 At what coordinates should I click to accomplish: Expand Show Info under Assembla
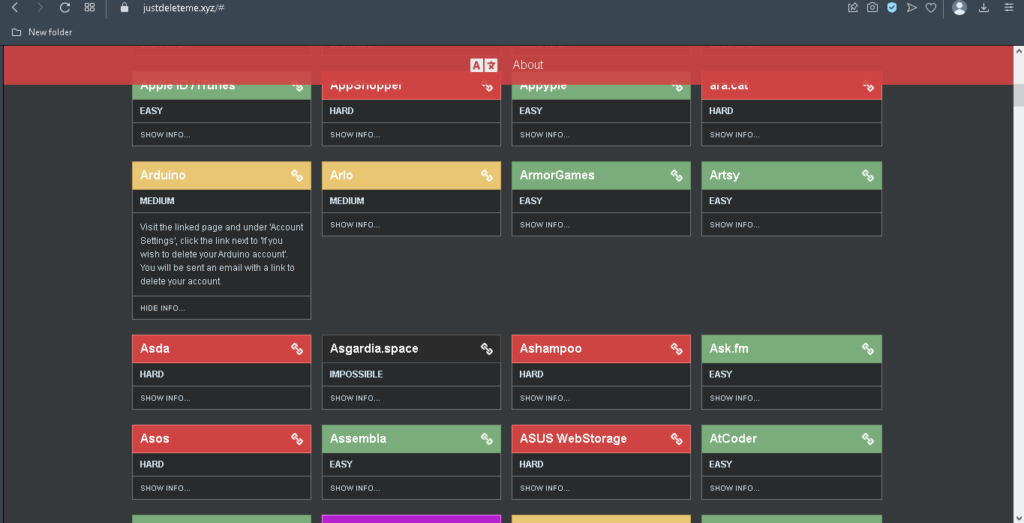click(x=355, y=488)
